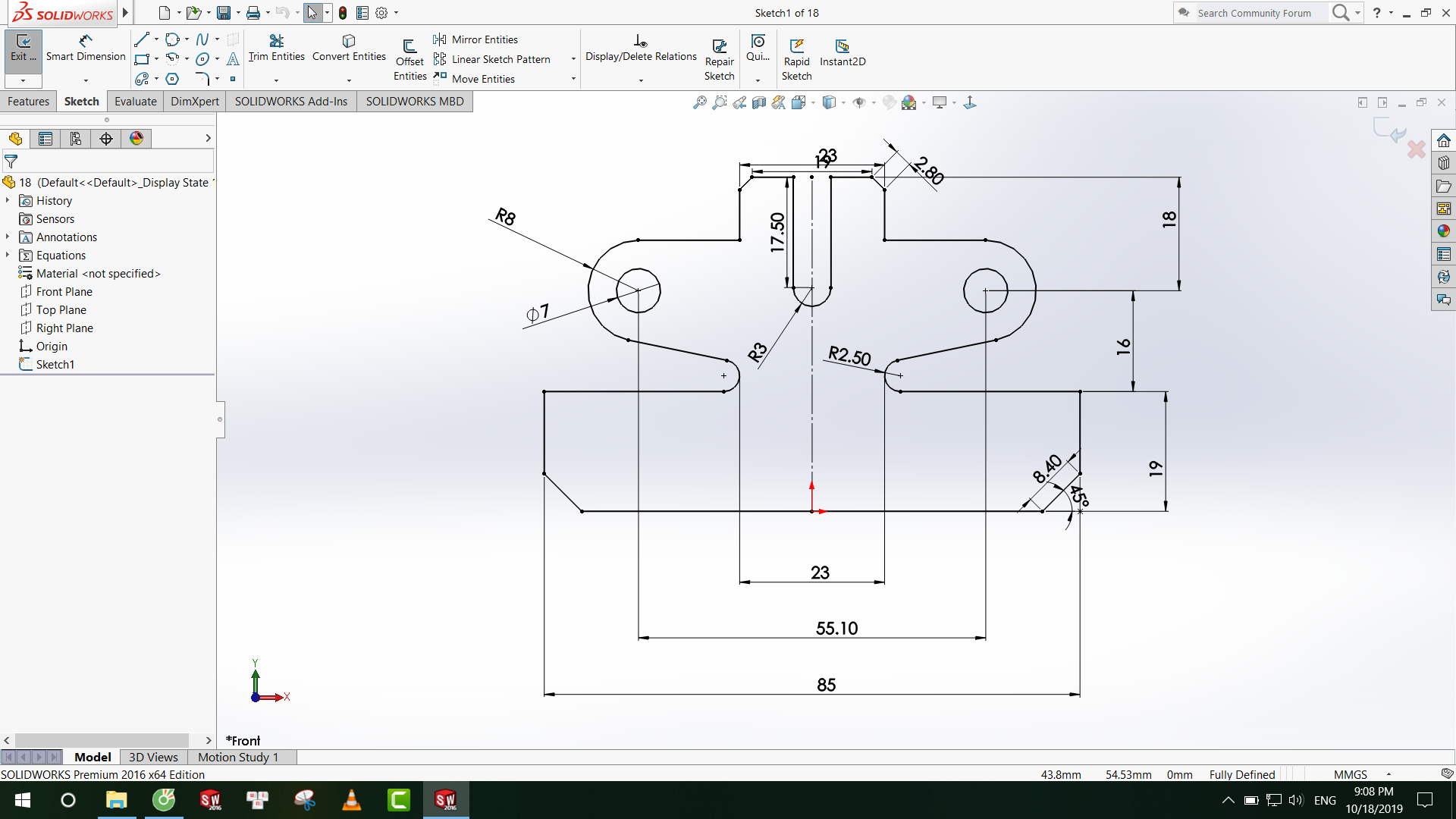Switch to the Evaluate tab
The image size is (1456, 819).
(136, 102)
